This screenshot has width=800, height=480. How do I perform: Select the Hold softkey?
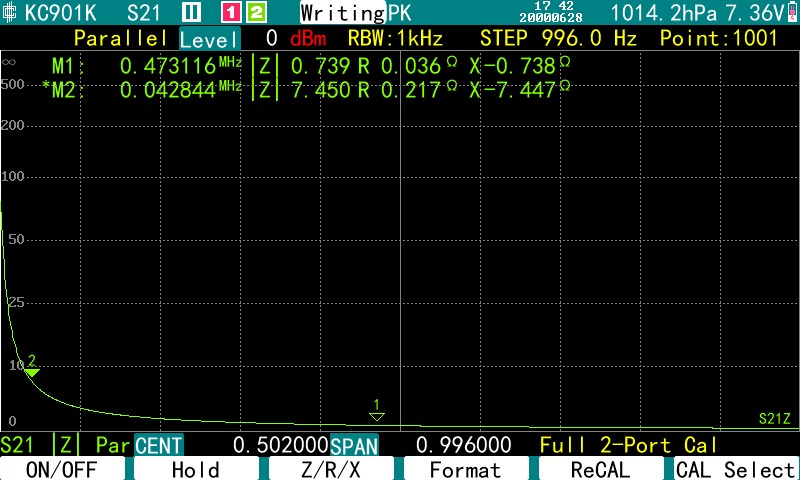click(196, 468)
